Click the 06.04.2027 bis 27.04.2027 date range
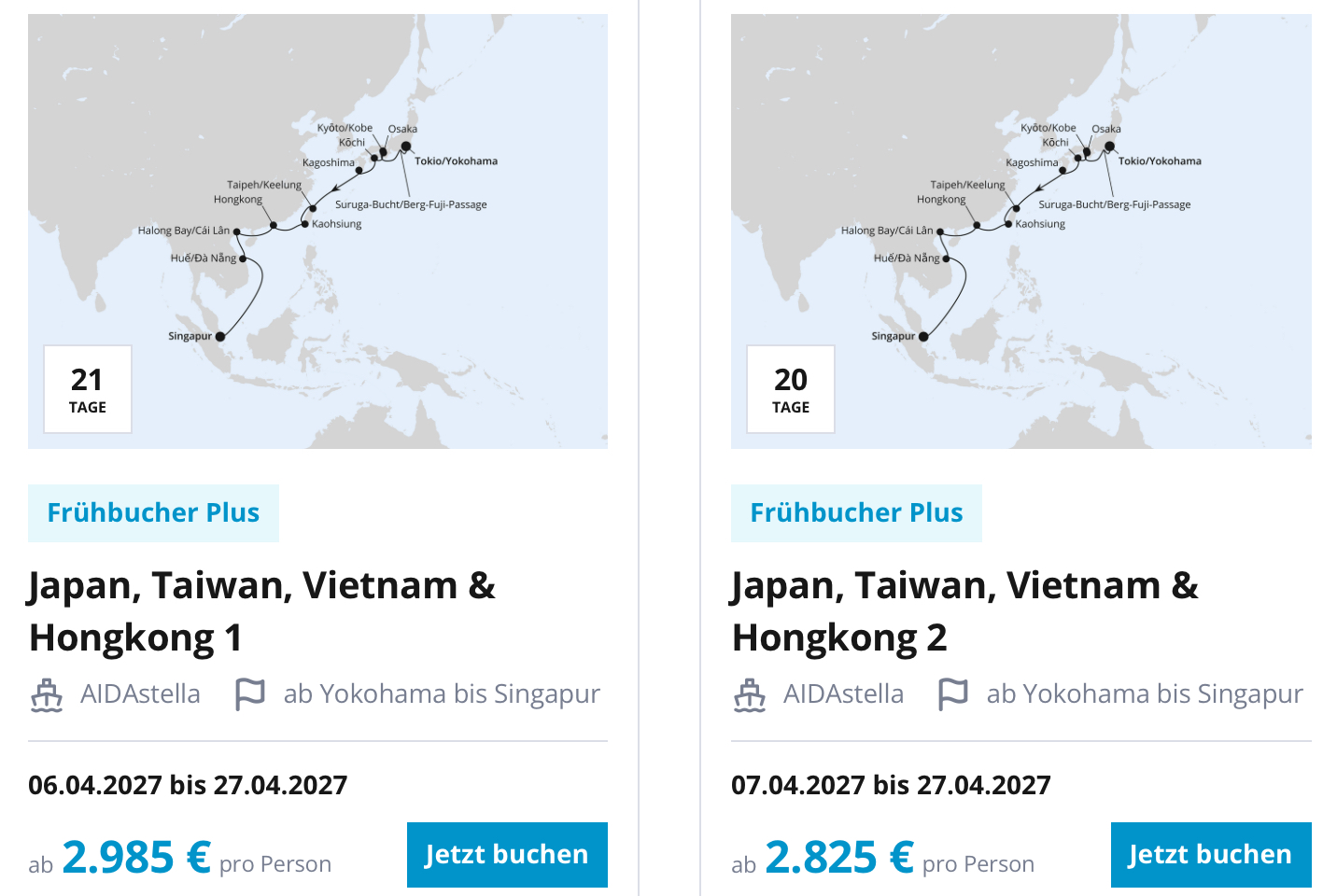The width and height of the screenshot is (1323, 896). pyautogui.click(x=188, y=785)
